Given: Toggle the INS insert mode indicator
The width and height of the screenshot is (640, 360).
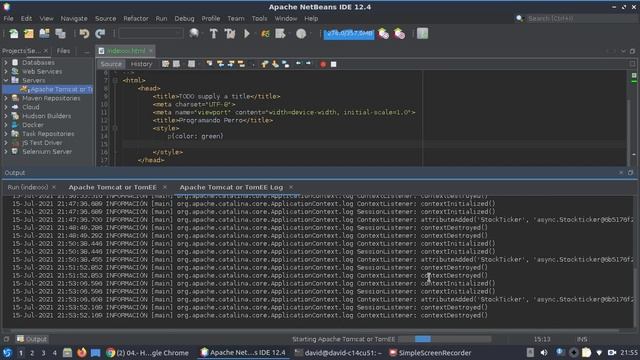Looking at the screenshot, I should (x=582, y=339).
